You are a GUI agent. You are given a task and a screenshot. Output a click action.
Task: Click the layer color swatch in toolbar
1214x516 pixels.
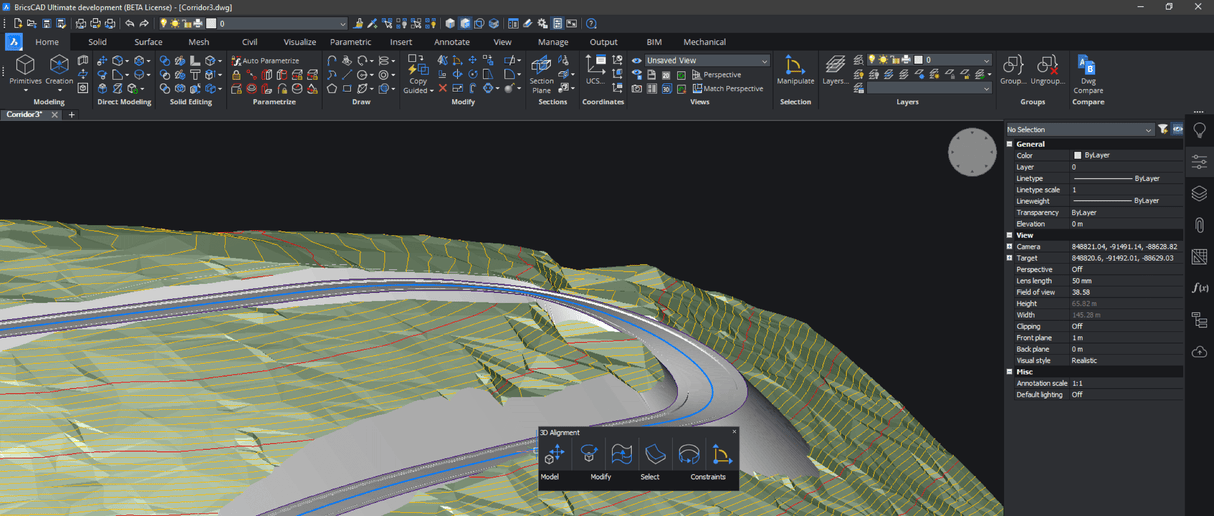[211, 23]
